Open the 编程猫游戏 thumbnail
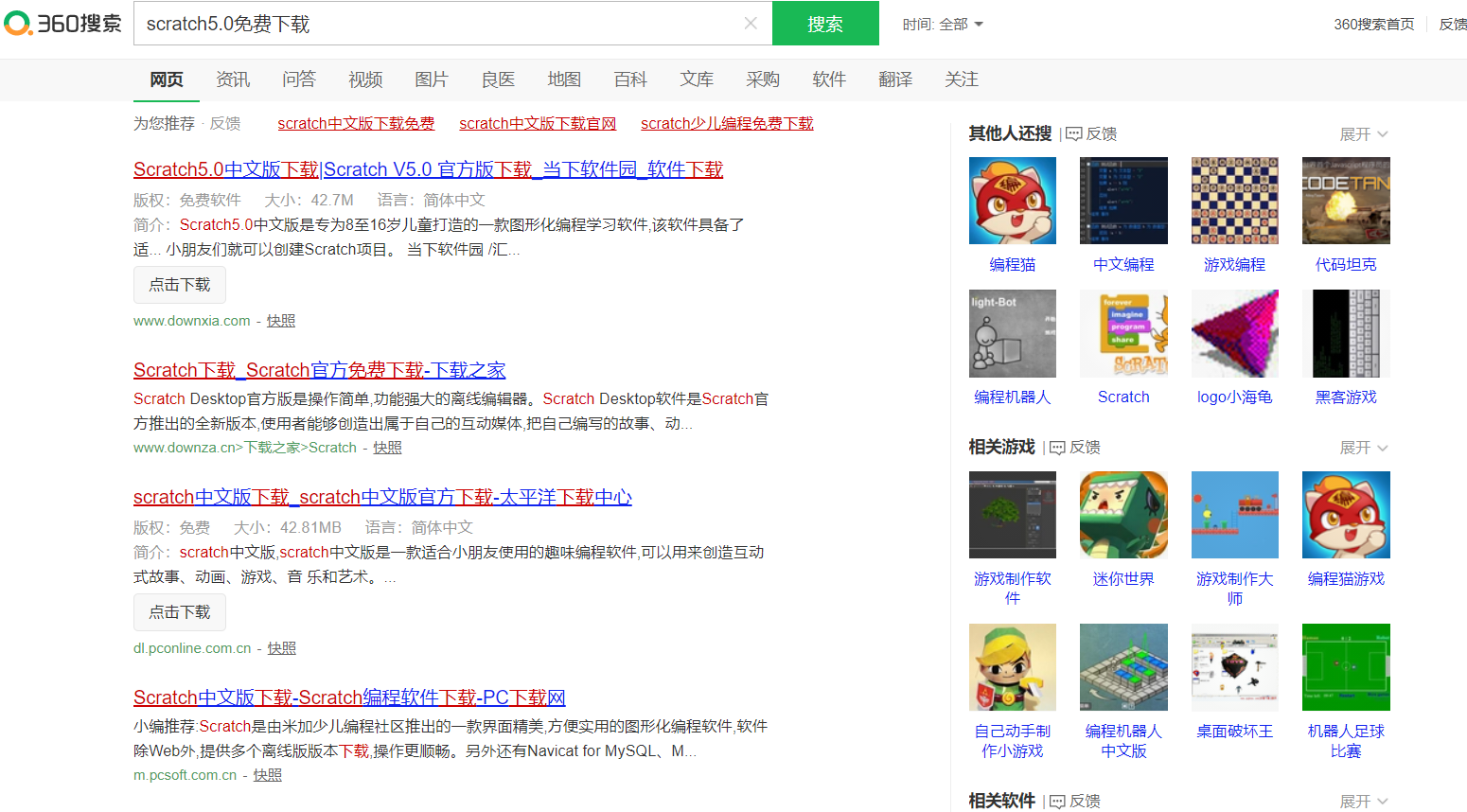Viewport: 1467px width, 812px height. [x=1346, y=515]
